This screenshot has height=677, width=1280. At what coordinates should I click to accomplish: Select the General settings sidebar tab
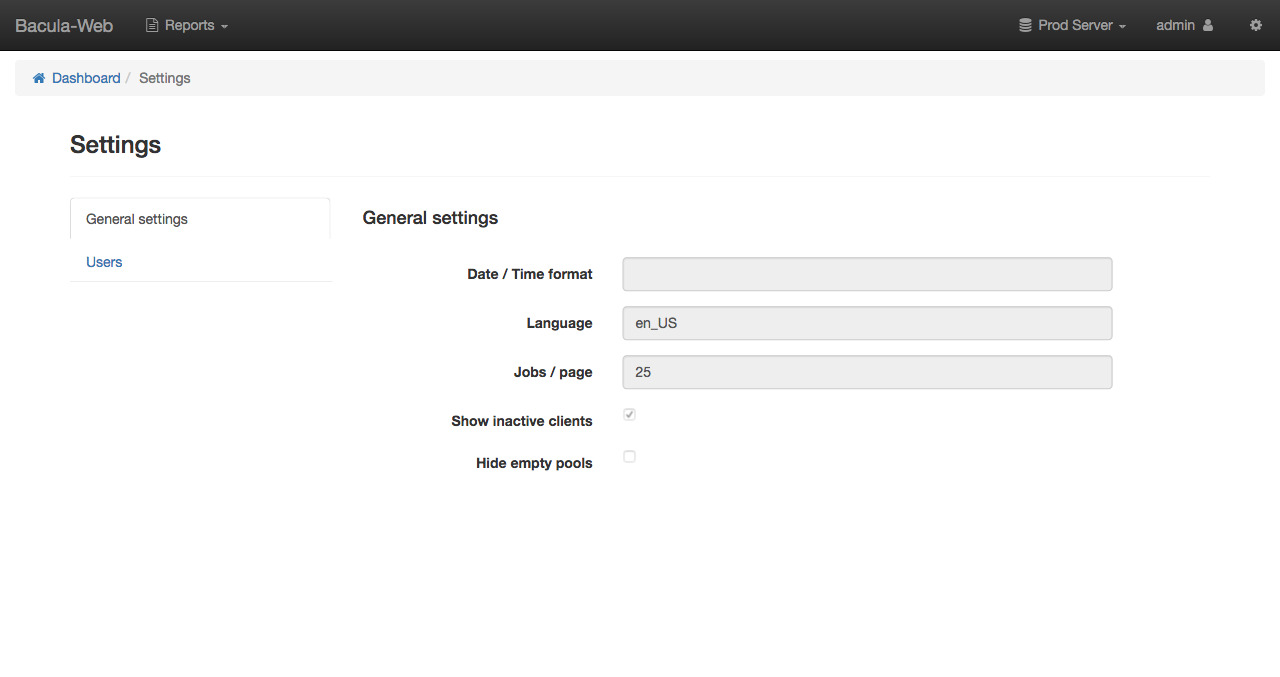137,219
